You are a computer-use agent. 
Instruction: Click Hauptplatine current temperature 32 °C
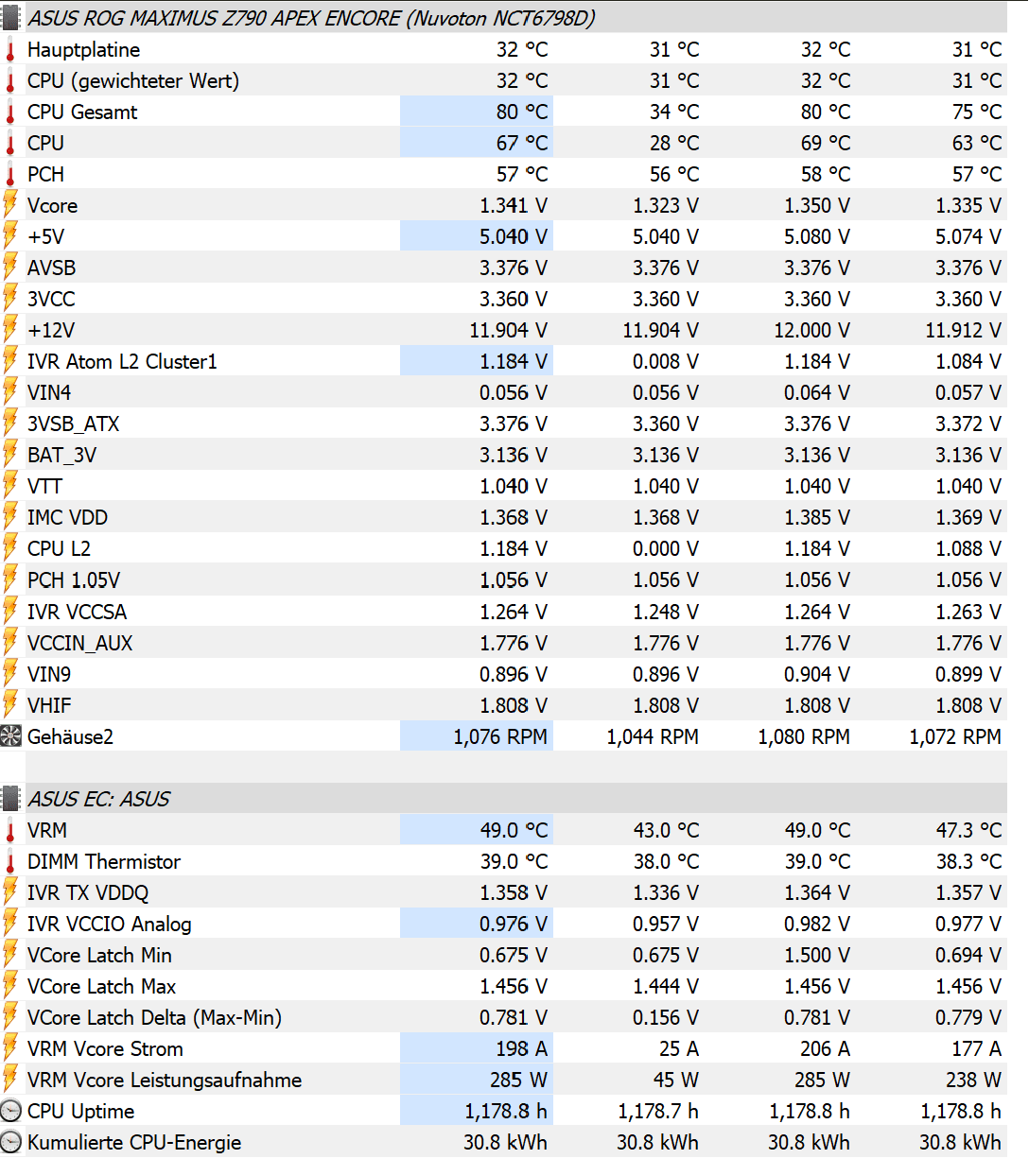coord(522,49)
